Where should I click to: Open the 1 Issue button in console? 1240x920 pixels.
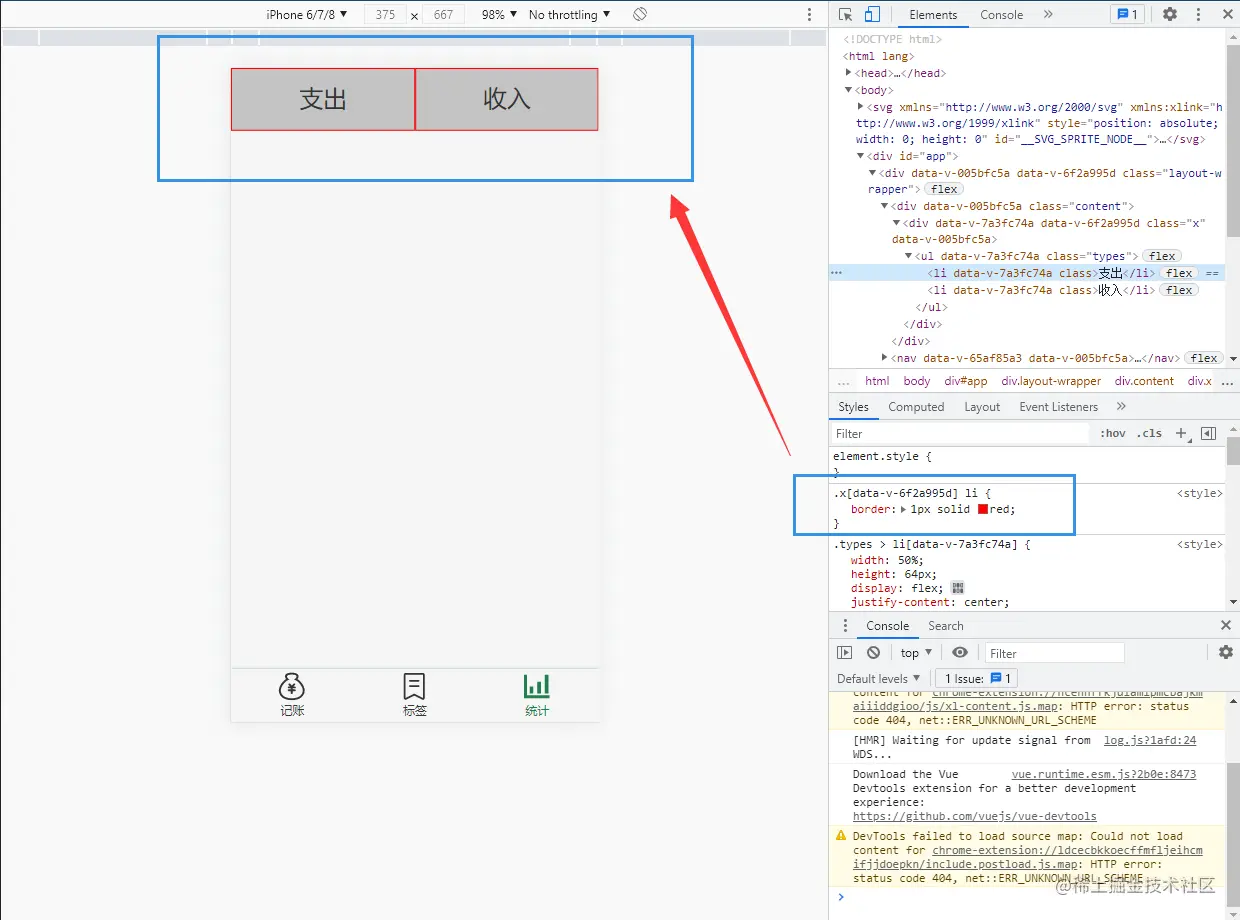pyautogui.click(x=977, y=678)
